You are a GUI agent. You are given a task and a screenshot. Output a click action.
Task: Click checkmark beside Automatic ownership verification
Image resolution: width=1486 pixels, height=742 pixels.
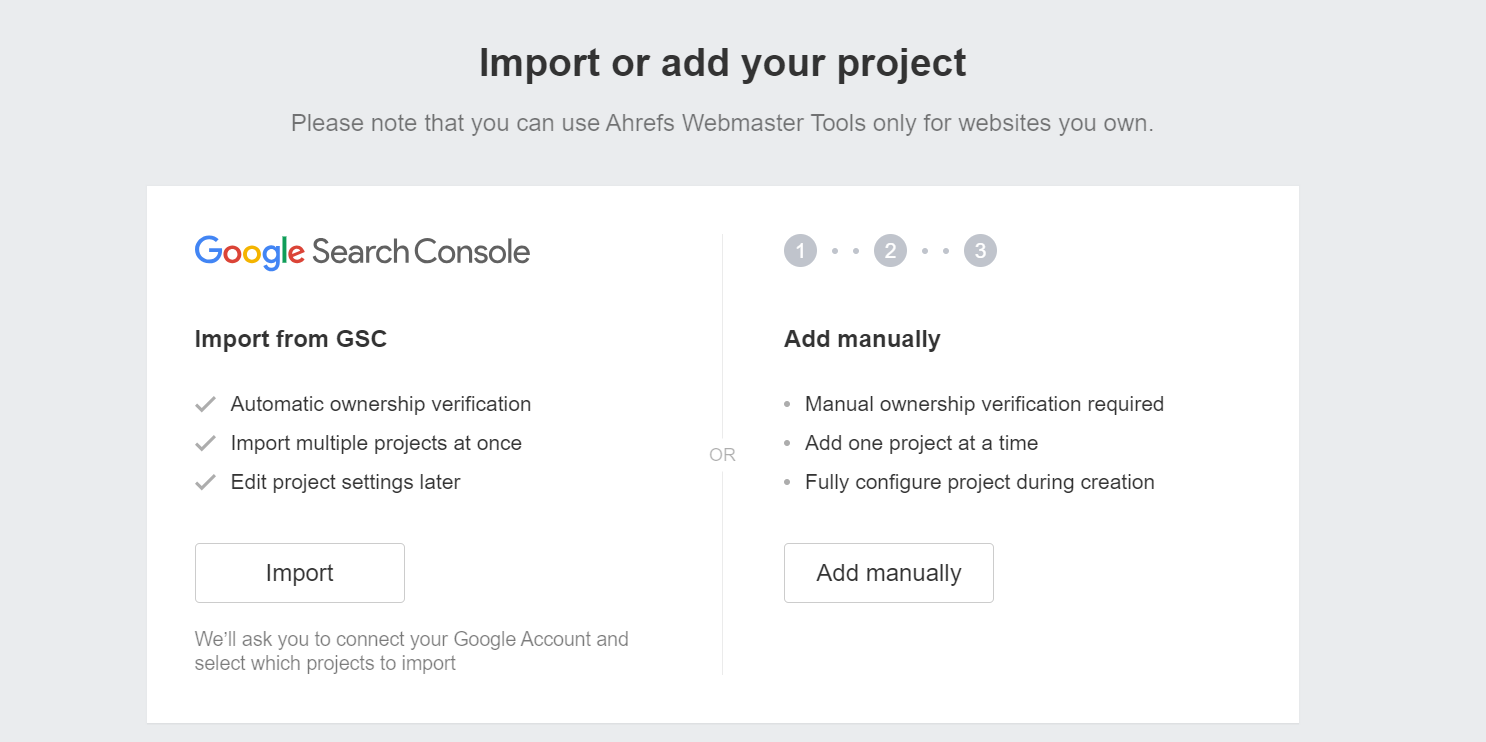pos(206,405)
